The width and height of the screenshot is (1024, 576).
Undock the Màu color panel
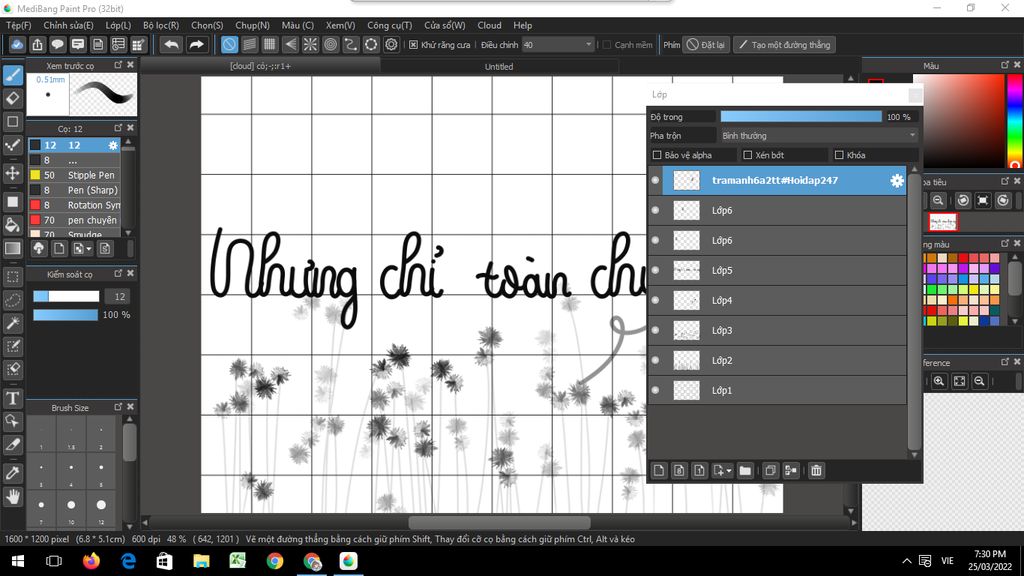[1005, 65]
